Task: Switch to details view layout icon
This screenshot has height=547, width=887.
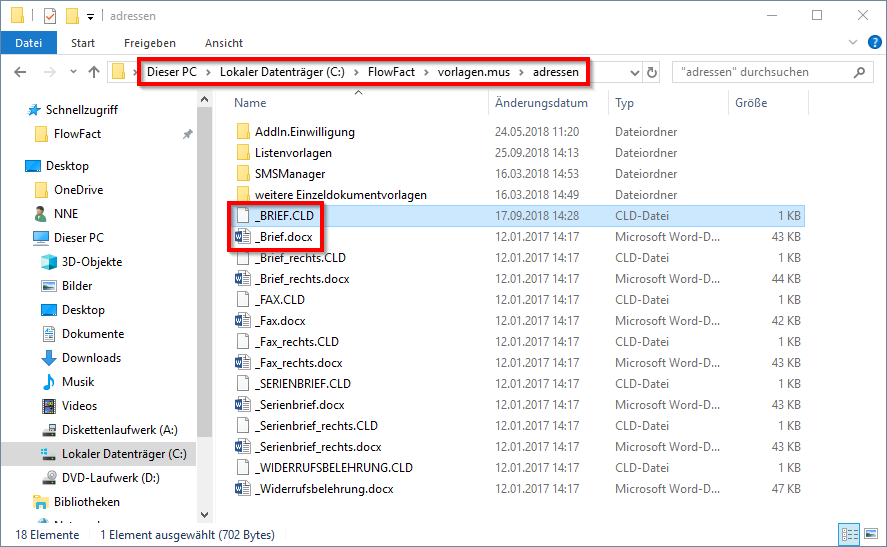Action: [850, 534]
